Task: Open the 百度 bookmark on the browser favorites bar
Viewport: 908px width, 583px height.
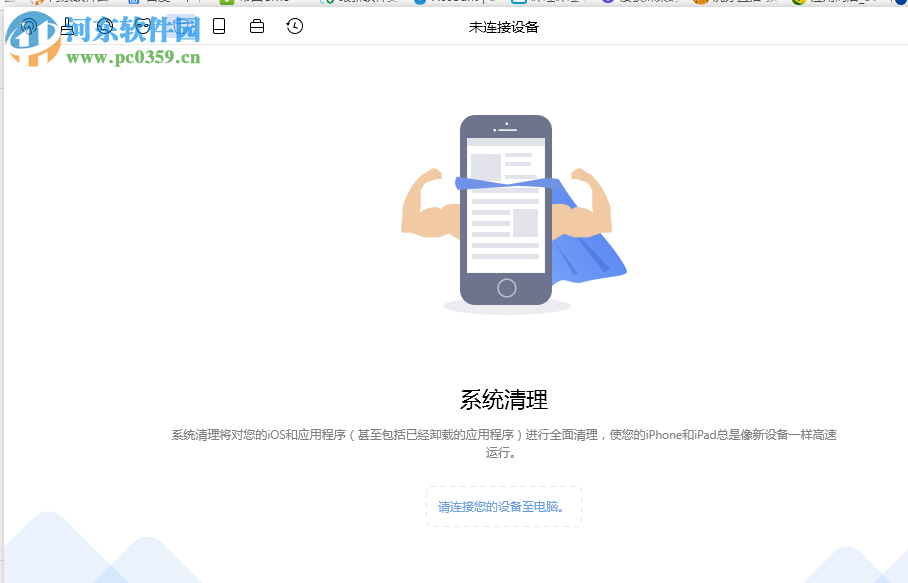Action: coord(148,3)
